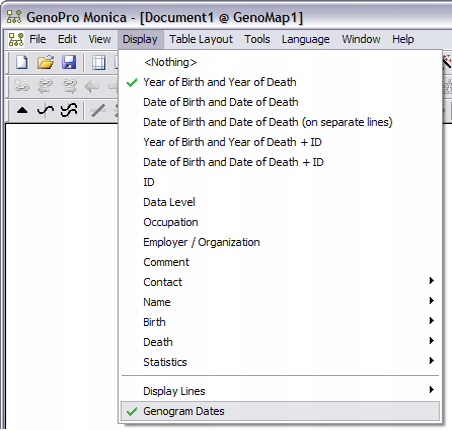Click the GenoPro title bar app icon

click(x=14, y=17)
